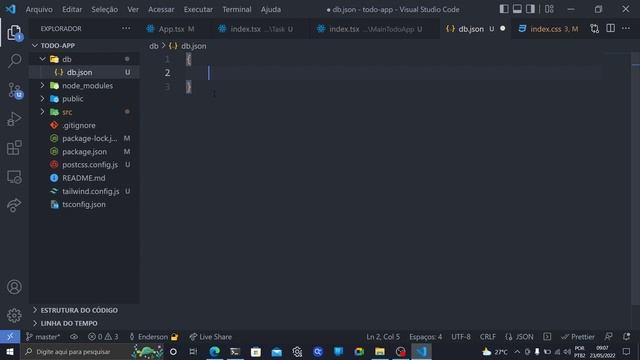Click master branch in status bar
This screenshot has height=360, width=640.
43,337
